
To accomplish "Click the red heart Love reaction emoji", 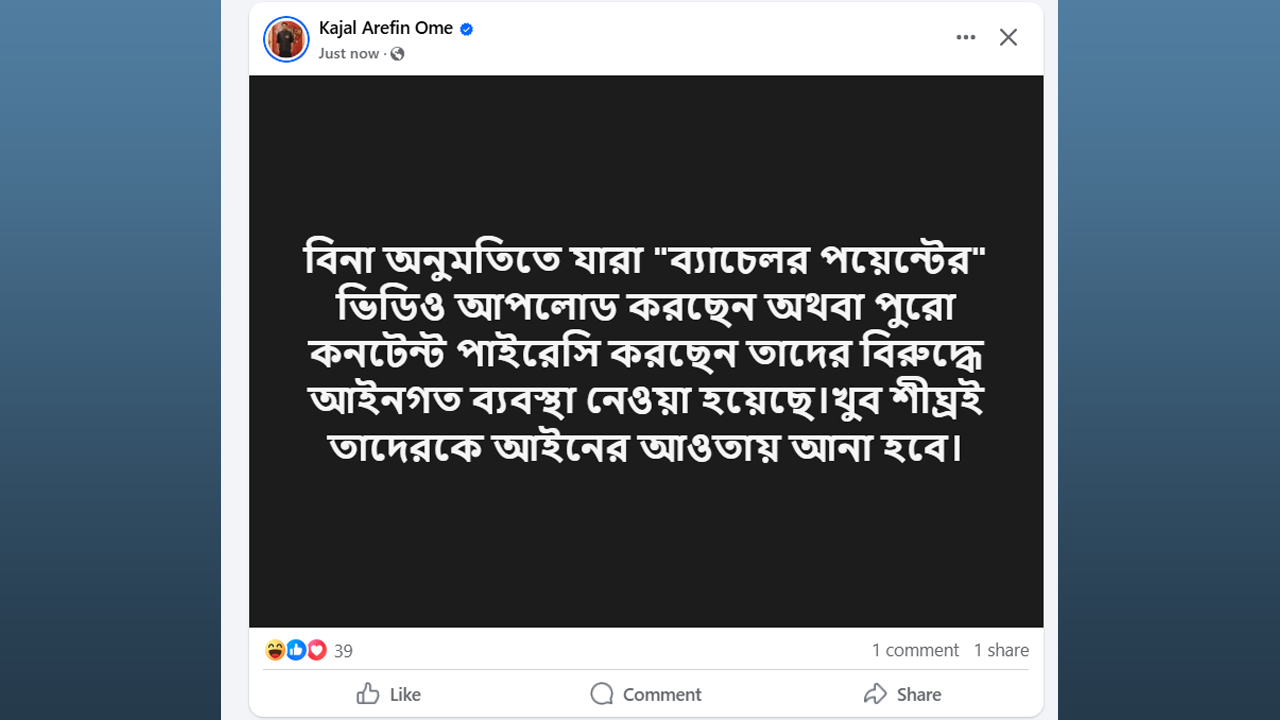I will coord(317,650).
